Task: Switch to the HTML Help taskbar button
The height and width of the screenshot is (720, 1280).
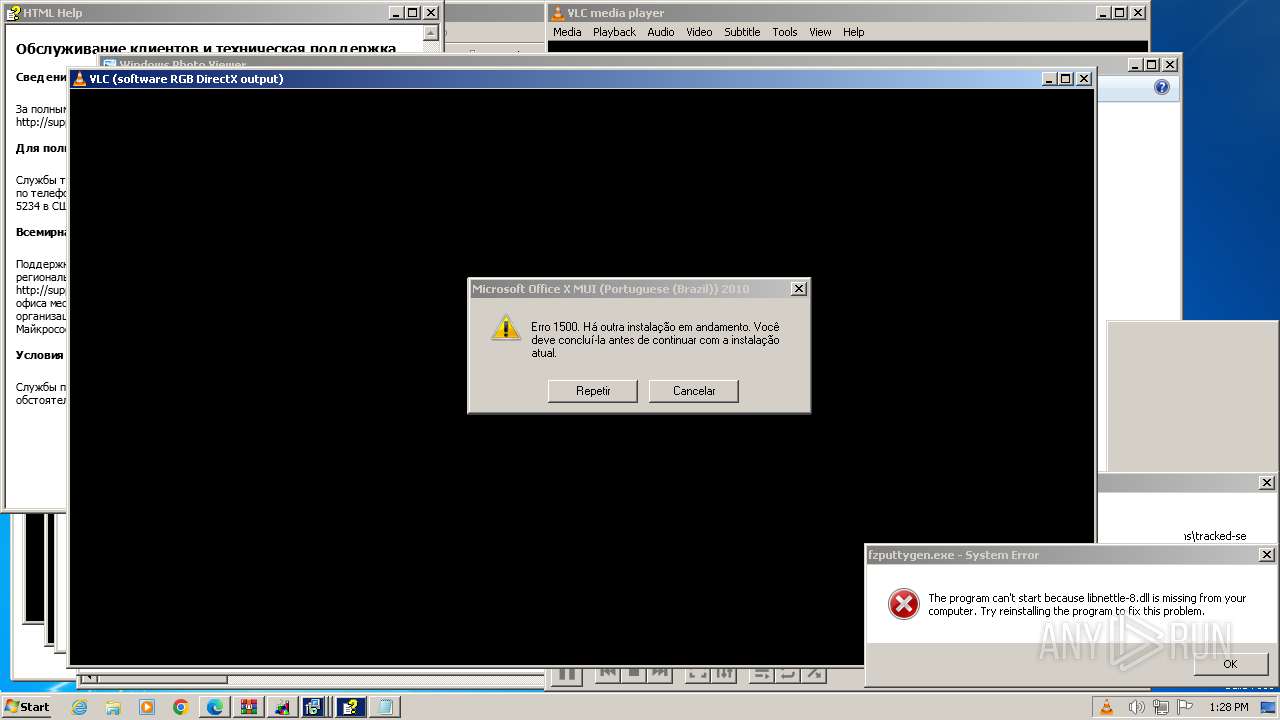Action: 350,707
